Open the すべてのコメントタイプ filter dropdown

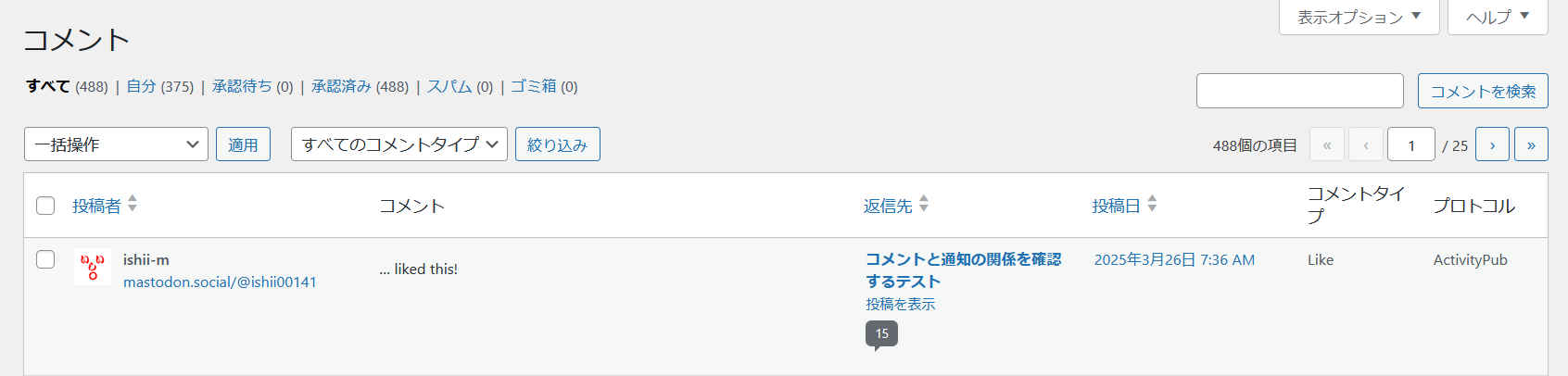(398, 144)
